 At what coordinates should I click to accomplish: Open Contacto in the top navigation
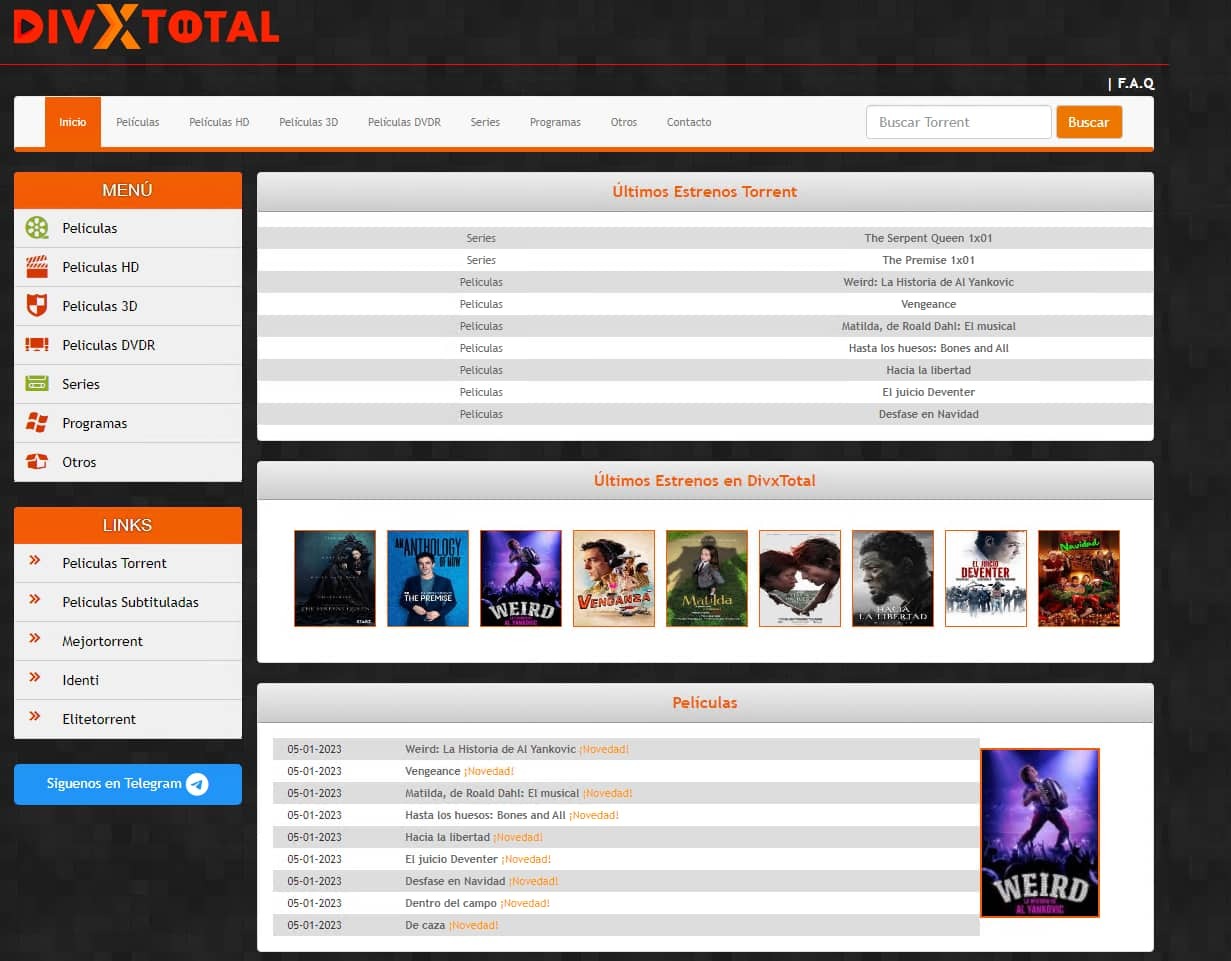click(689, 122)
